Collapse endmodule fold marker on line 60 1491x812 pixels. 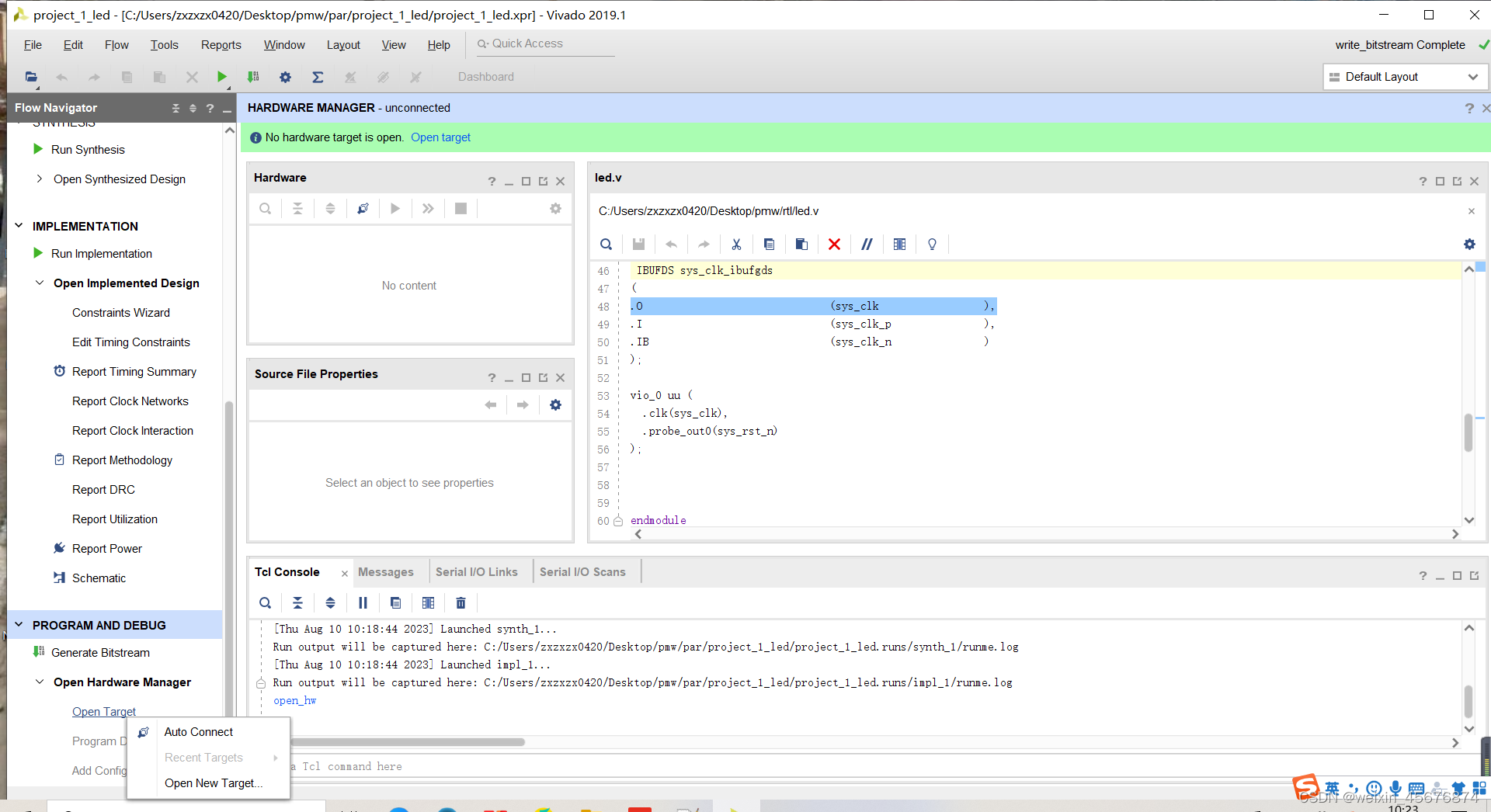point(618,521)
